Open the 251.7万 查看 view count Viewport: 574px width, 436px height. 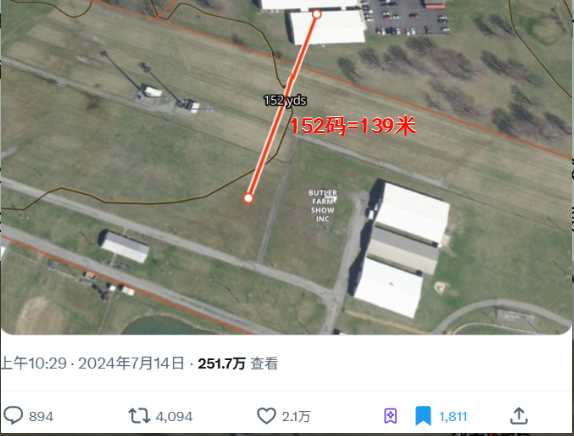pos(238,364)
